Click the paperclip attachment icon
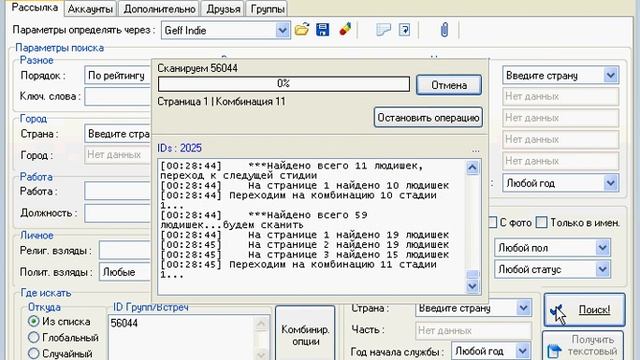640x360 pixels. tap(444, 30)
